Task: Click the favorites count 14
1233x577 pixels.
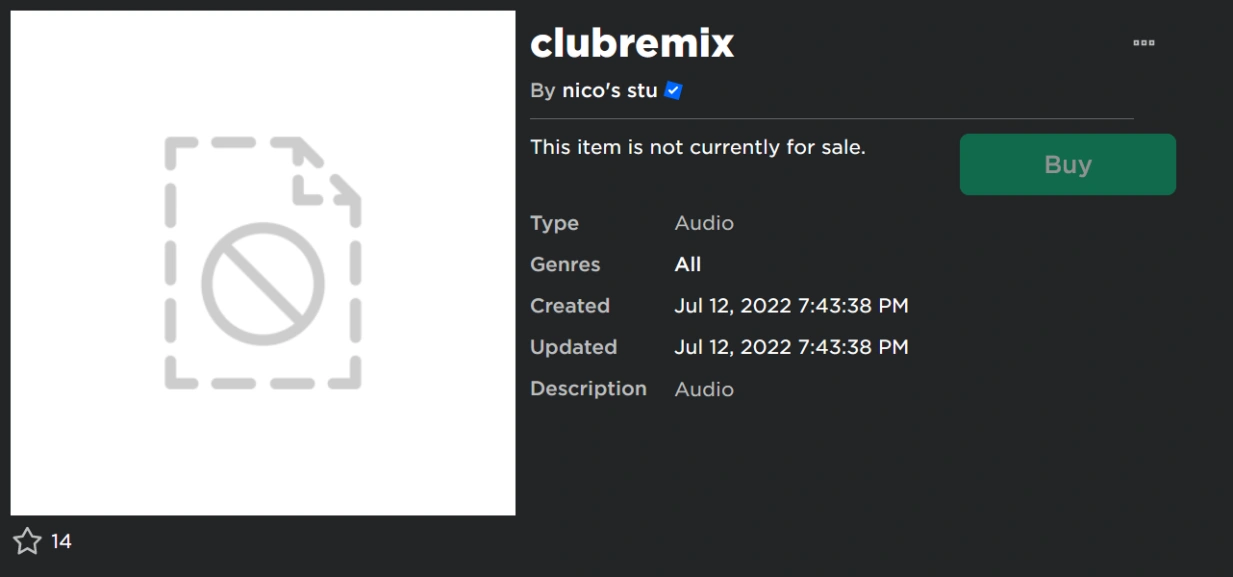Action: 62,542
